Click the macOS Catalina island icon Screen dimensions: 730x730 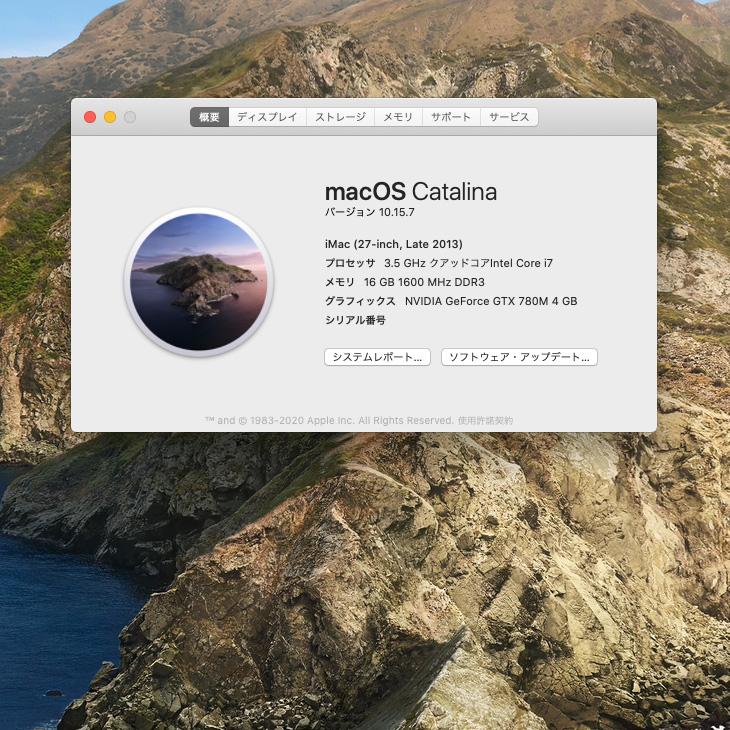pos(198,282)
